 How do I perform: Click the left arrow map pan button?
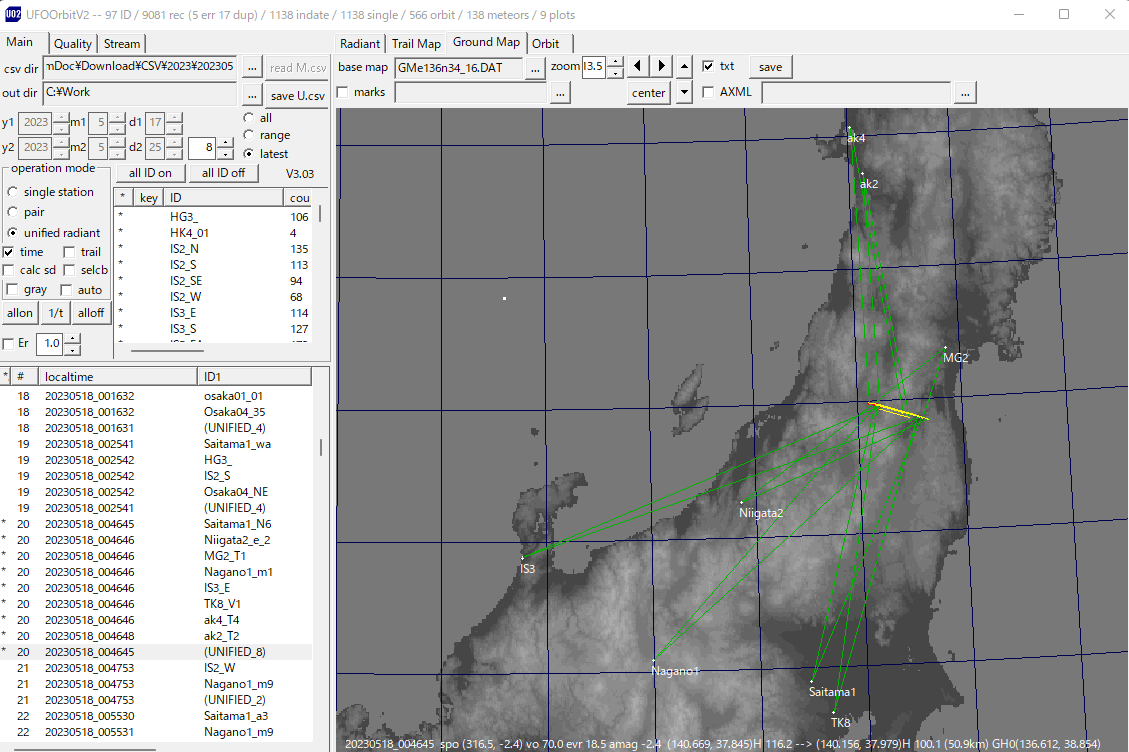click(637, 66)
